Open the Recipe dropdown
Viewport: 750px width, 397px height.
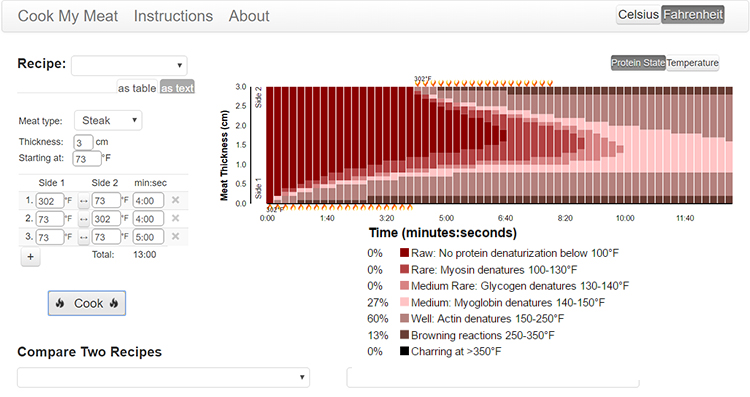[129, 66]
